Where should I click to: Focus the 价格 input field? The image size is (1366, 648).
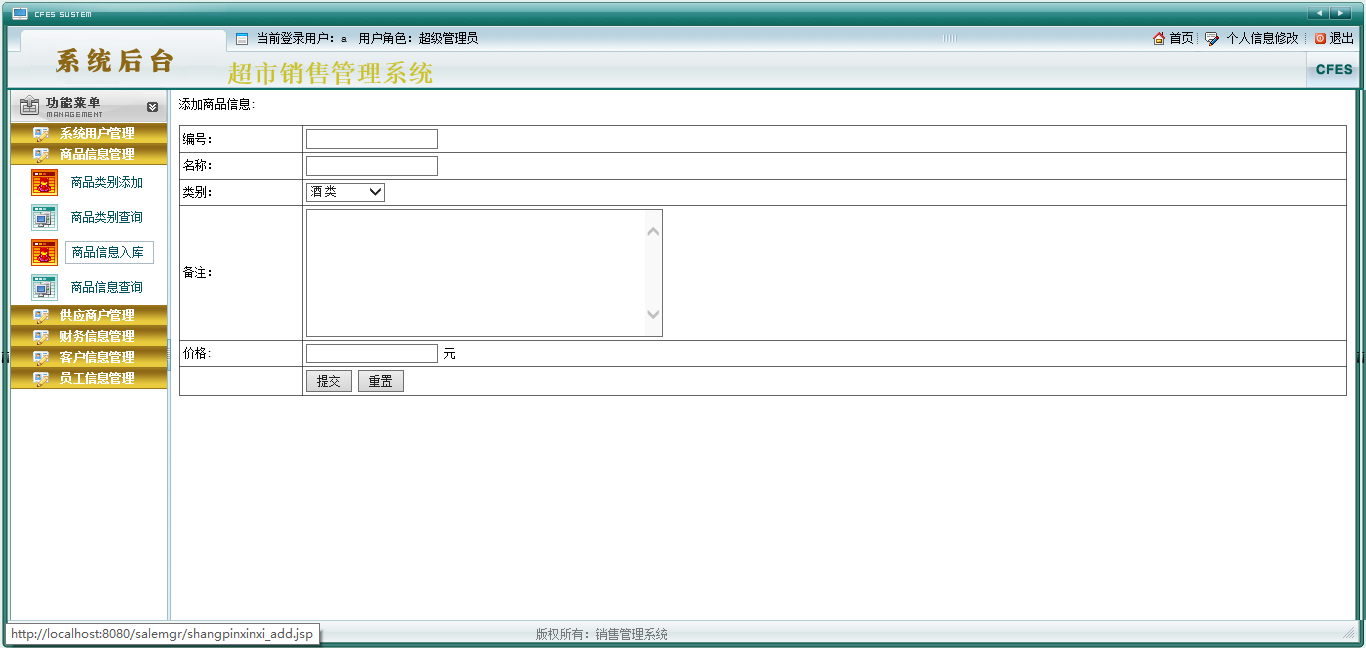click(x=372, y=353)
